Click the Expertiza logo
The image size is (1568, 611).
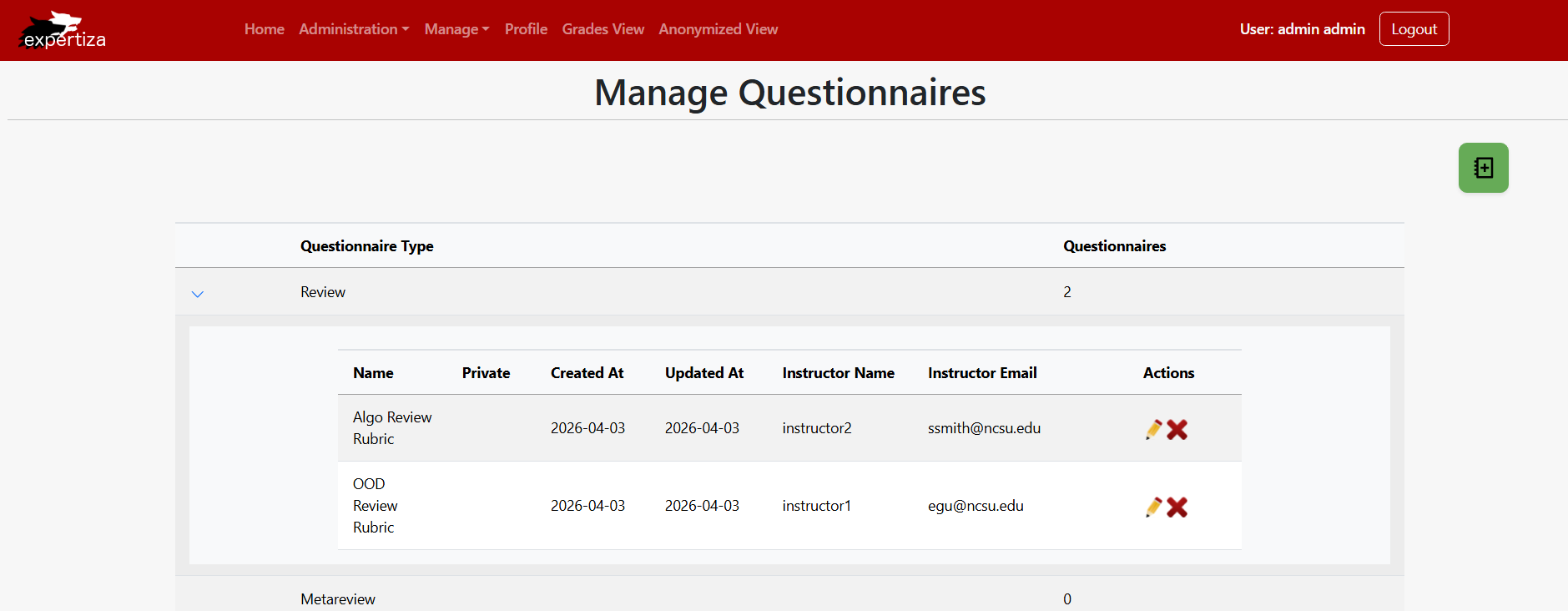pyautogui.click(x=63, y=30)
